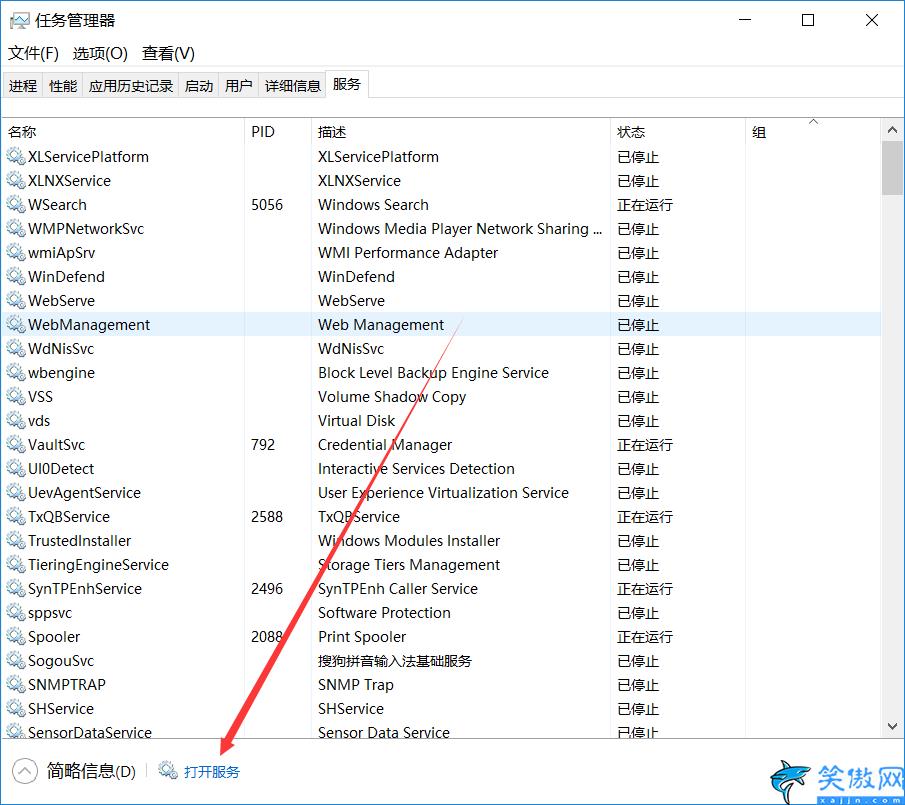905x805 pixels.
Task: Click the gear icon beside UevAgentService
Action: pyautogui.click(x=16, y=492)
